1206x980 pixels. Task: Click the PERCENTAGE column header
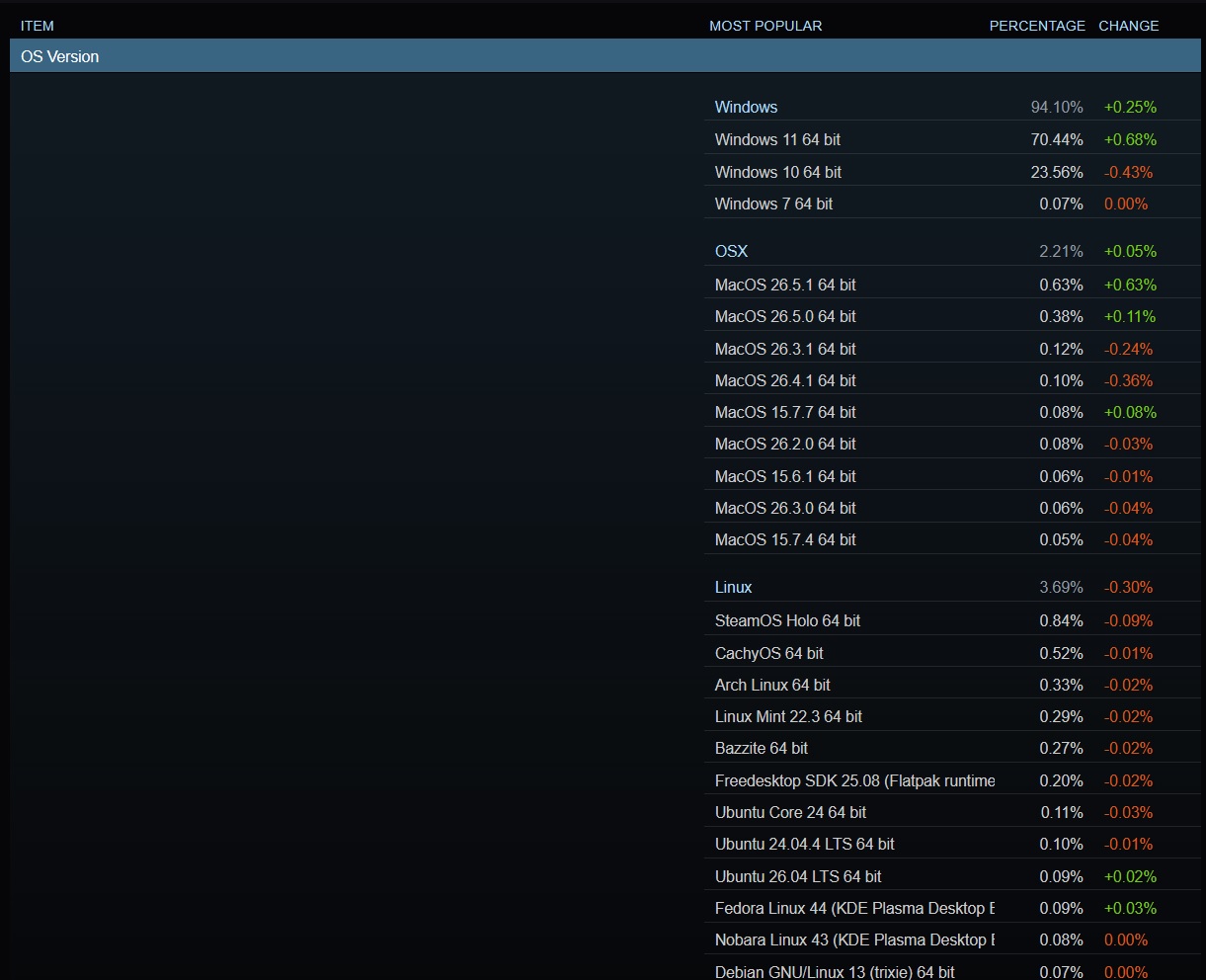coord(1037,26)
